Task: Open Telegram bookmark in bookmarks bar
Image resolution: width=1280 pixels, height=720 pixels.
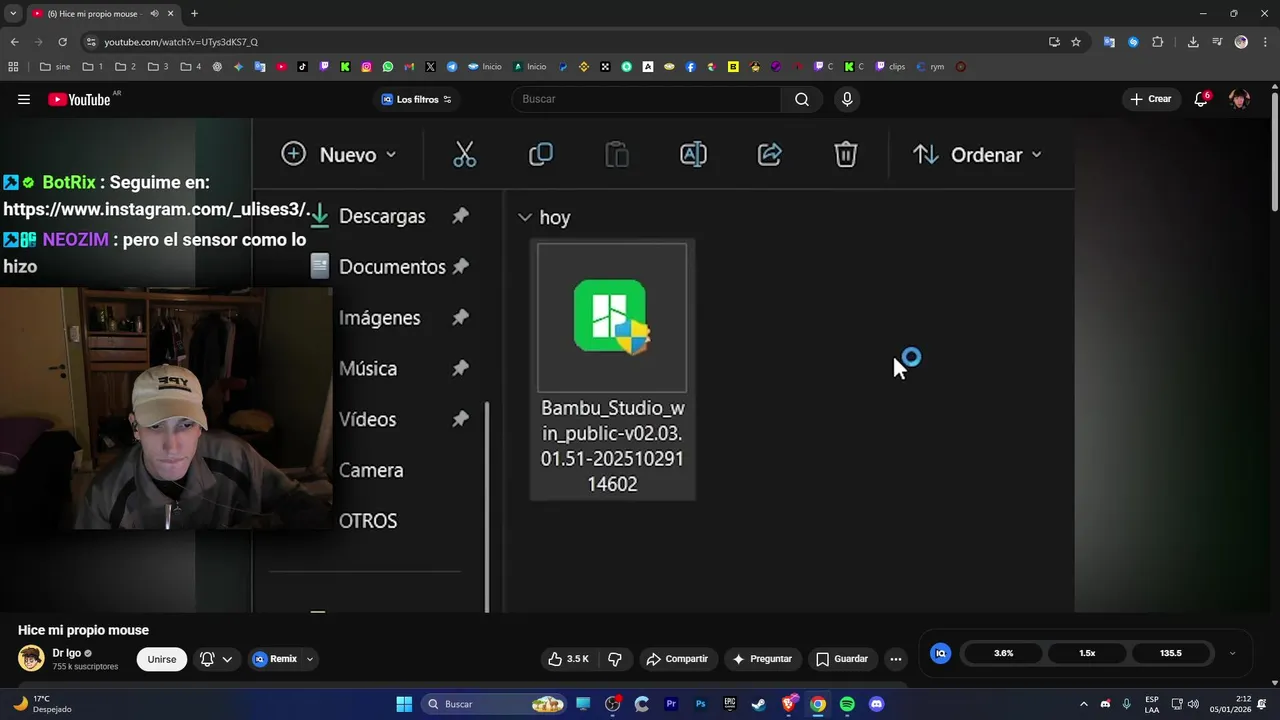Action: (x=452, y=67)
